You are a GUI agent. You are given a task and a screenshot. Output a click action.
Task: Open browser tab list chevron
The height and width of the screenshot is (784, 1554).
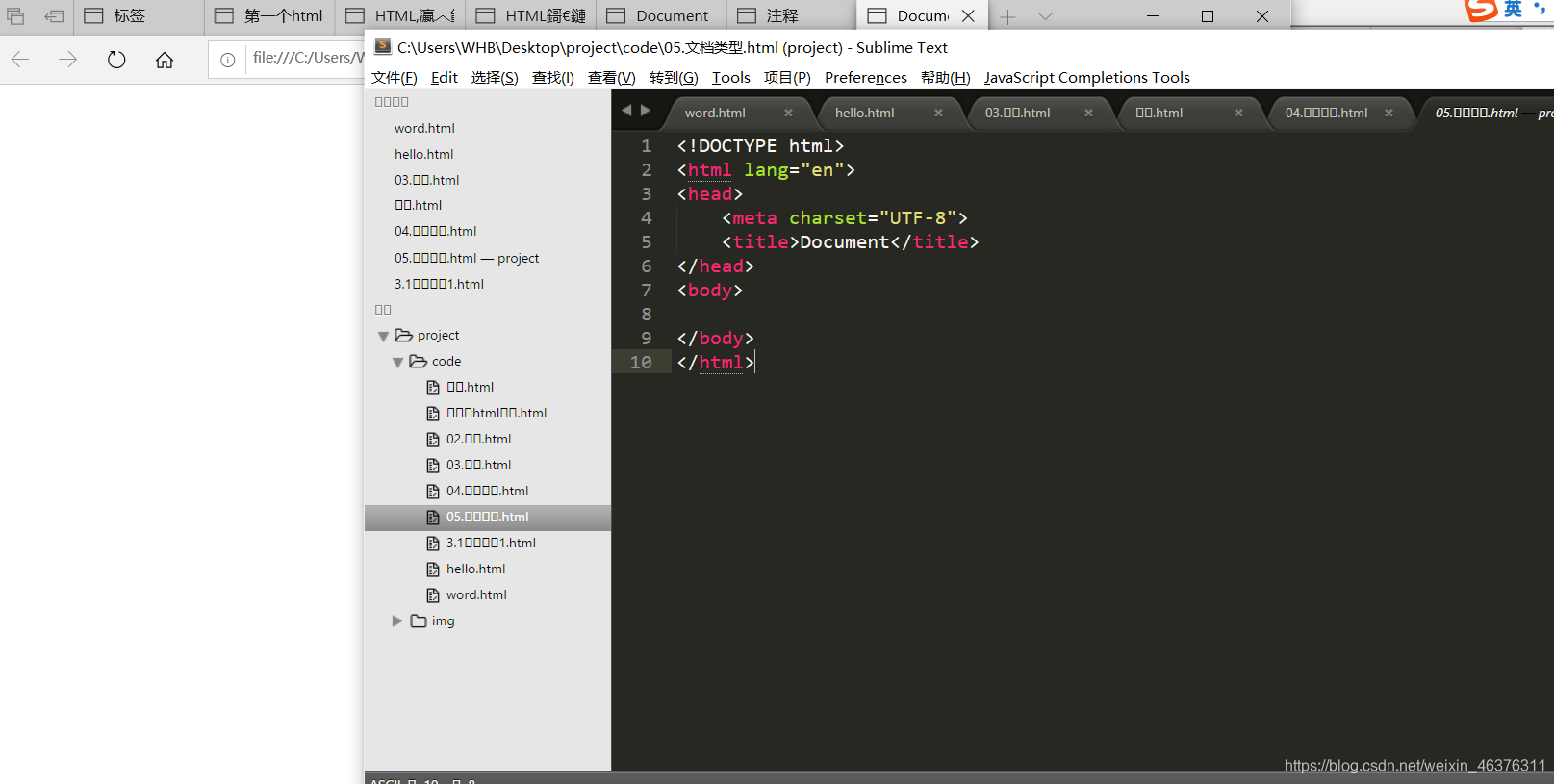(x=1046, y=16)
